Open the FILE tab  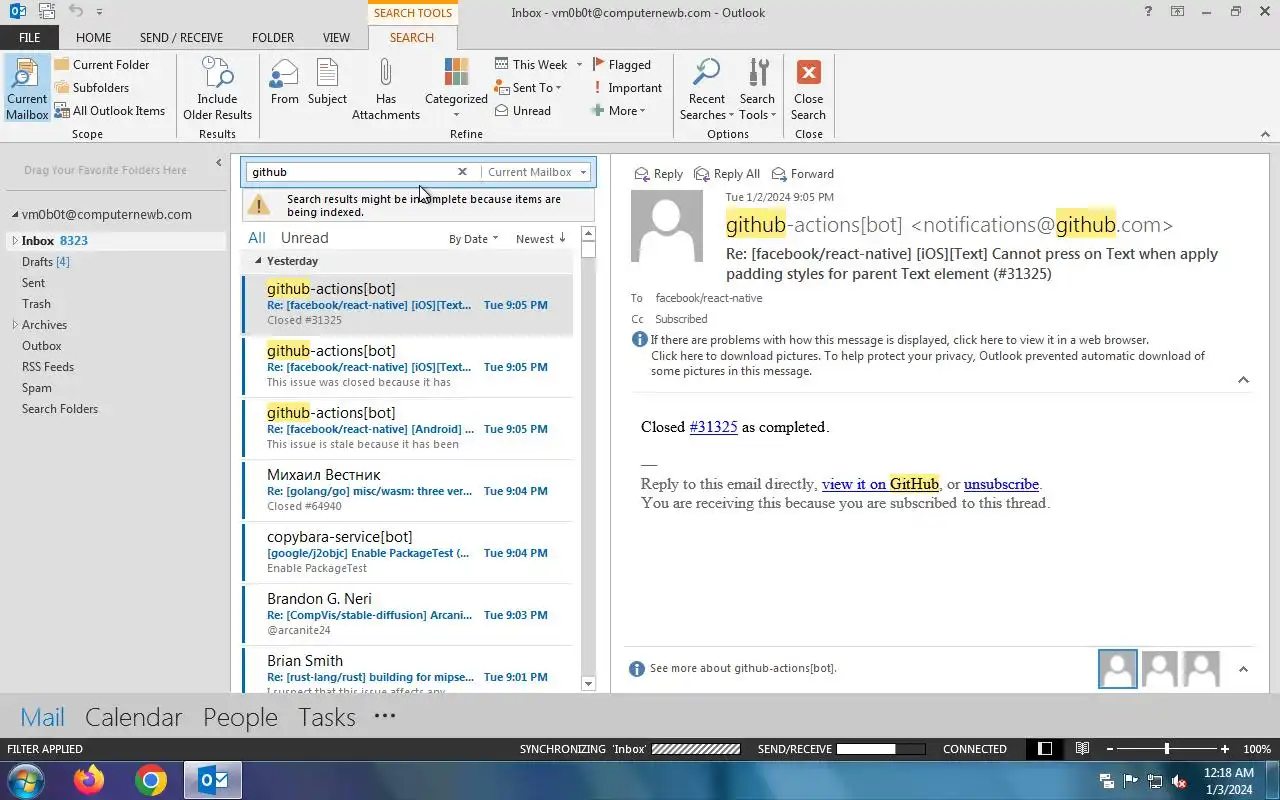[x=30, y=38]
